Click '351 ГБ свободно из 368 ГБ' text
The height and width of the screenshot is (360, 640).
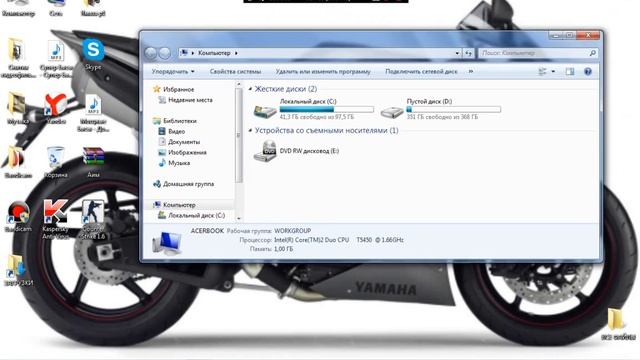[442, 117]
